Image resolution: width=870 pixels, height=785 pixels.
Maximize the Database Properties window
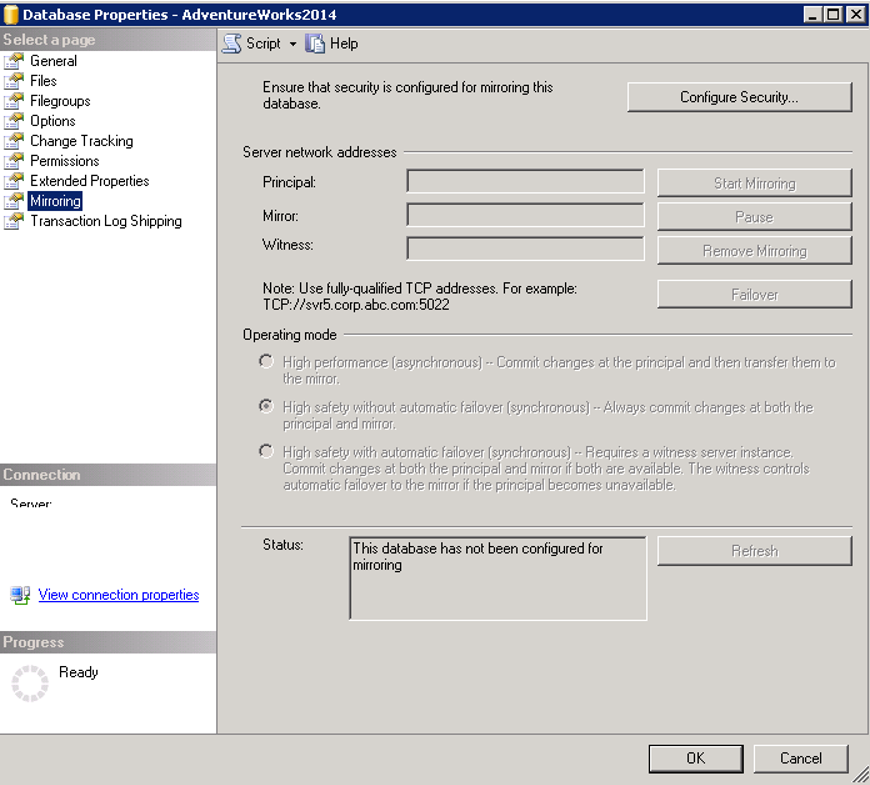click(x=833, y=14)
